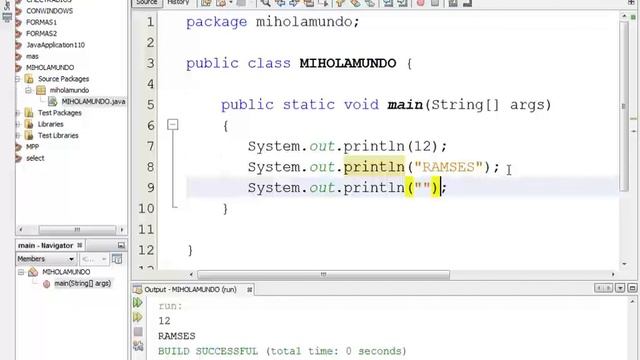Collapse the Source Packages tree node

[x=18, y=79]
